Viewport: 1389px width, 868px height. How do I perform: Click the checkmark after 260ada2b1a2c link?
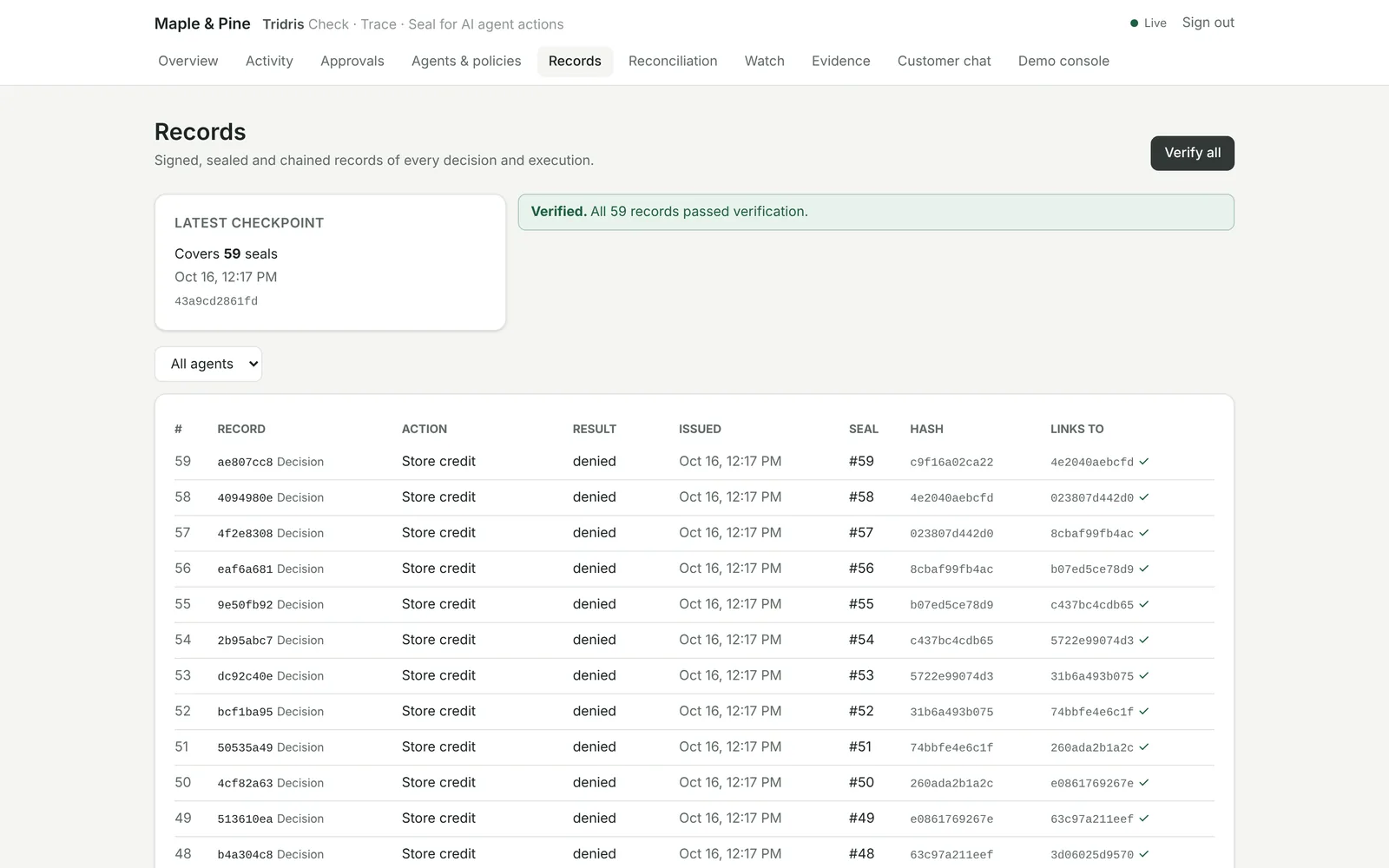1144,746
